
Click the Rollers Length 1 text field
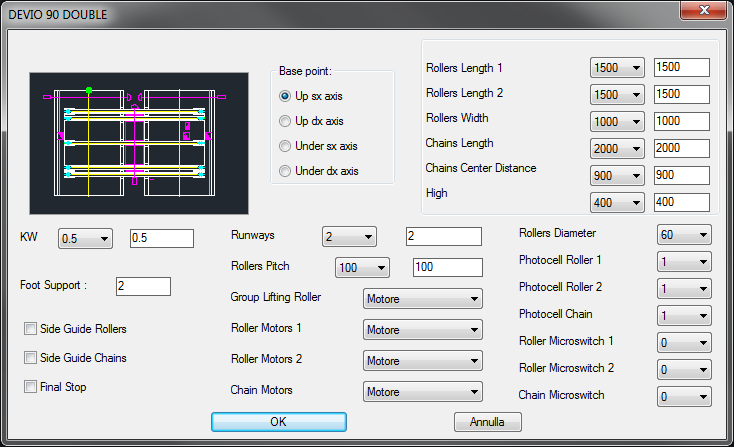click(x=682, y=67)
